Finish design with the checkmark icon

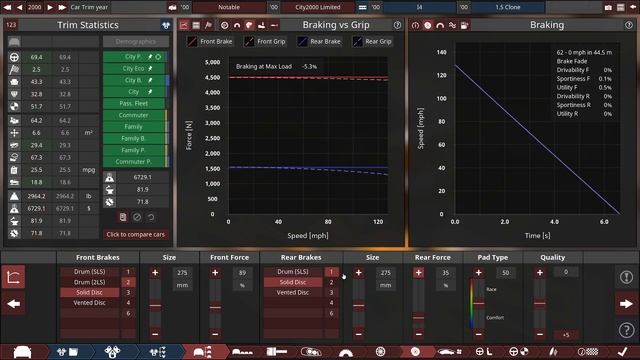click(x=622, y=351)
